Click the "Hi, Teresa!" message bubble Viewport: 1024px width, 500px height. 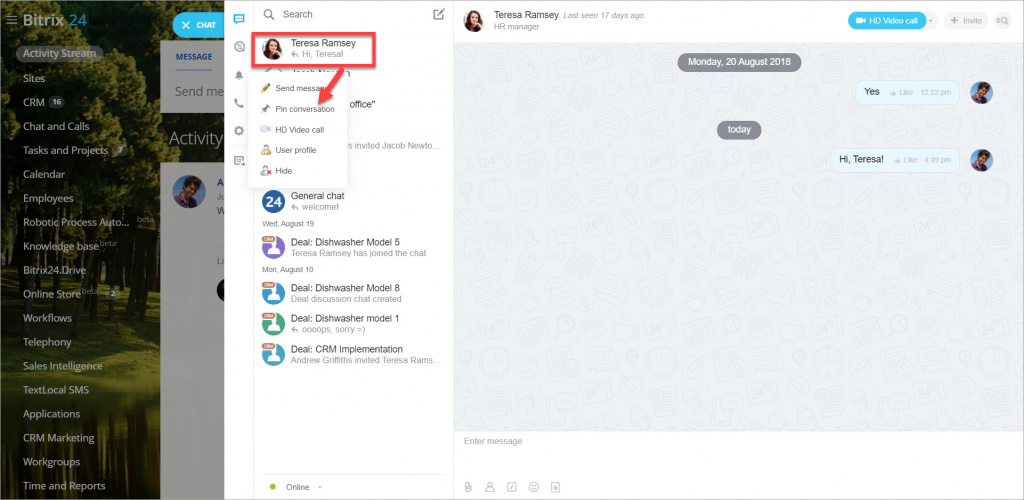895,160
